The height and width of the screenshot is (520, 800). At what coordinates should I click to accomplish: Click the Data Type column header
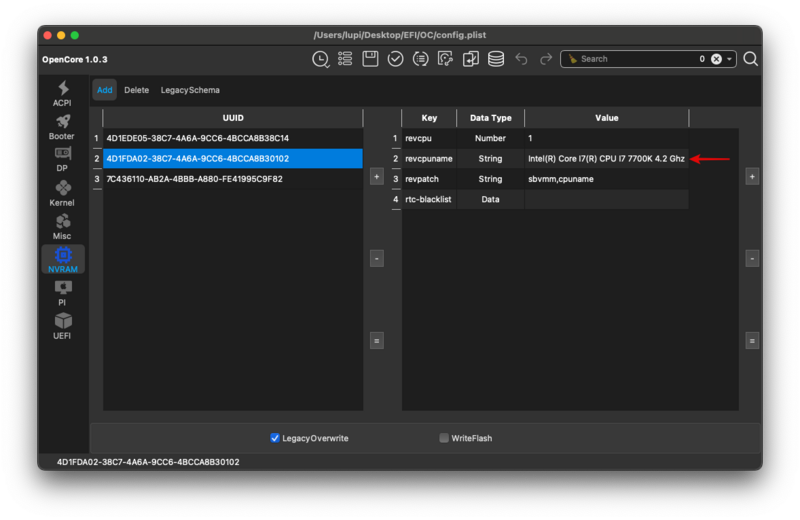490,118
